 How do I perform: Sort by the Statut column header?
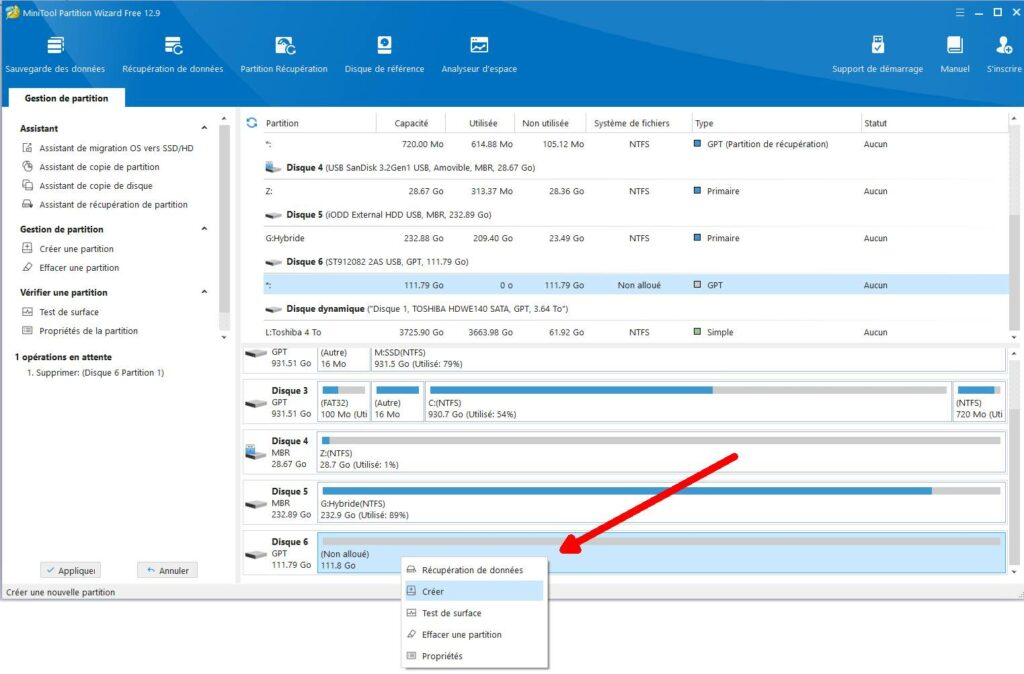875,123
